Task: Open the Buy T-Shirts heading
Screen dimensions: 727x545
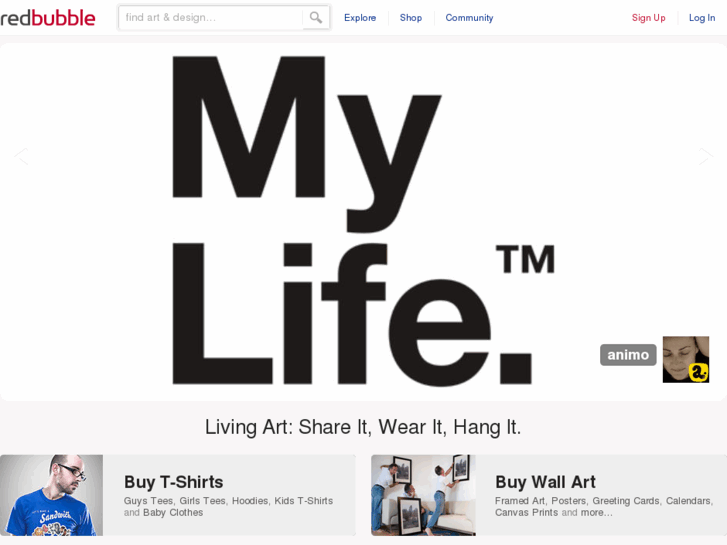Action: click(173, 482)
